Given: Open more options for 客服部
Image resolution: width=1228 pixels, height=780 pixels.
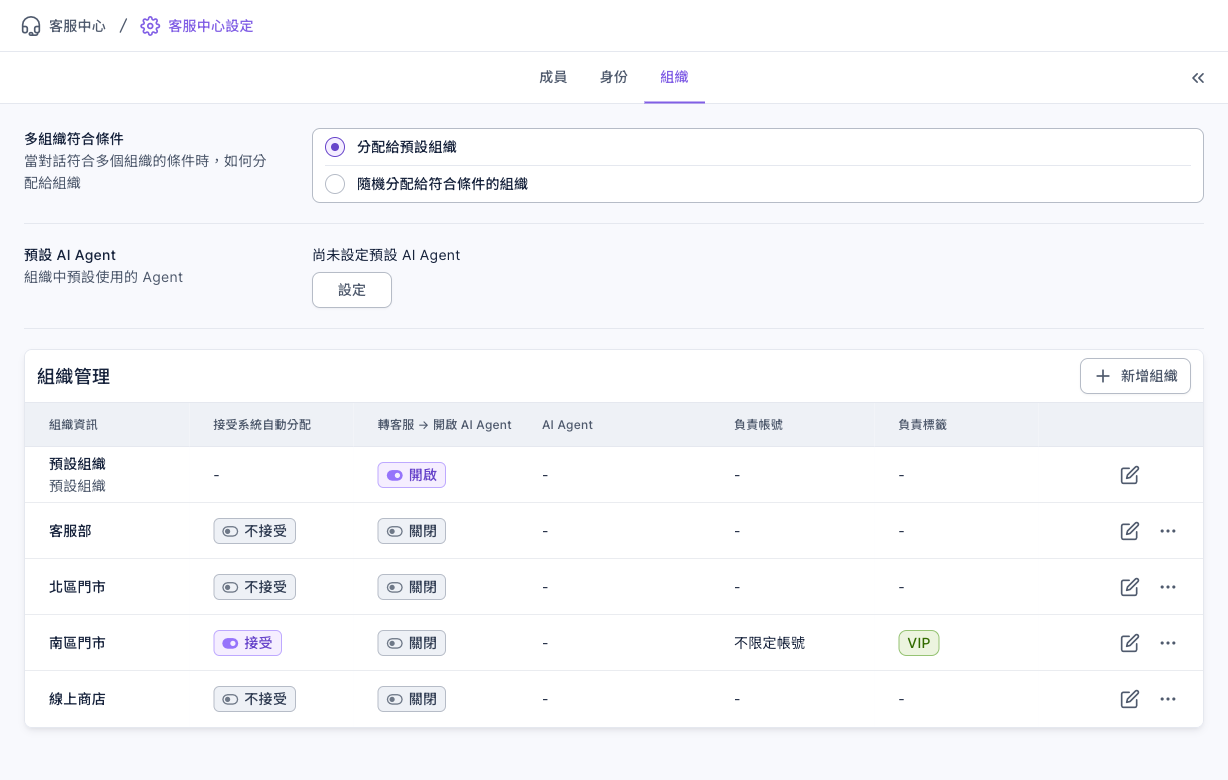Looking at the screenshot, I should (1168, 531).
